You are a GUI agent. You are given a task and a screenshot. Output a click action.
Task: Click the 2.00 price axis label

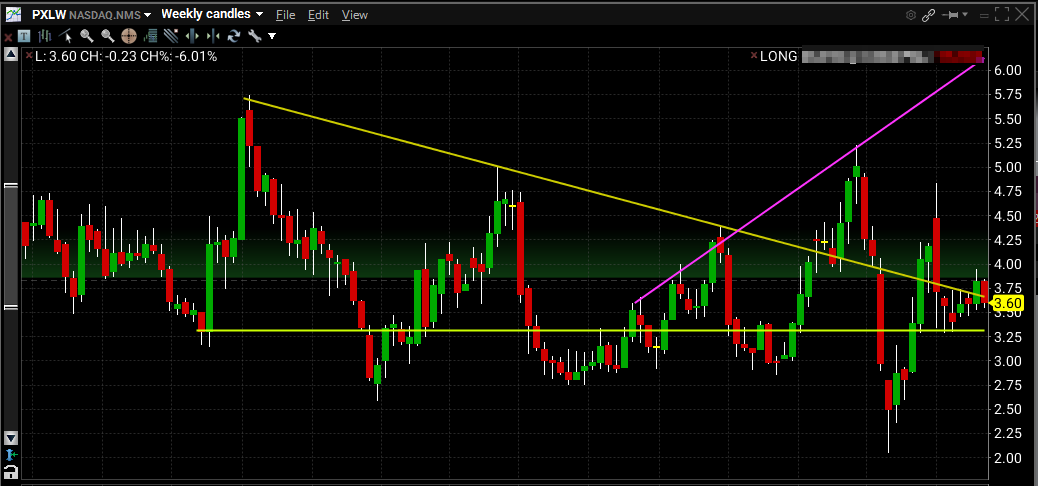[1008, 458]
